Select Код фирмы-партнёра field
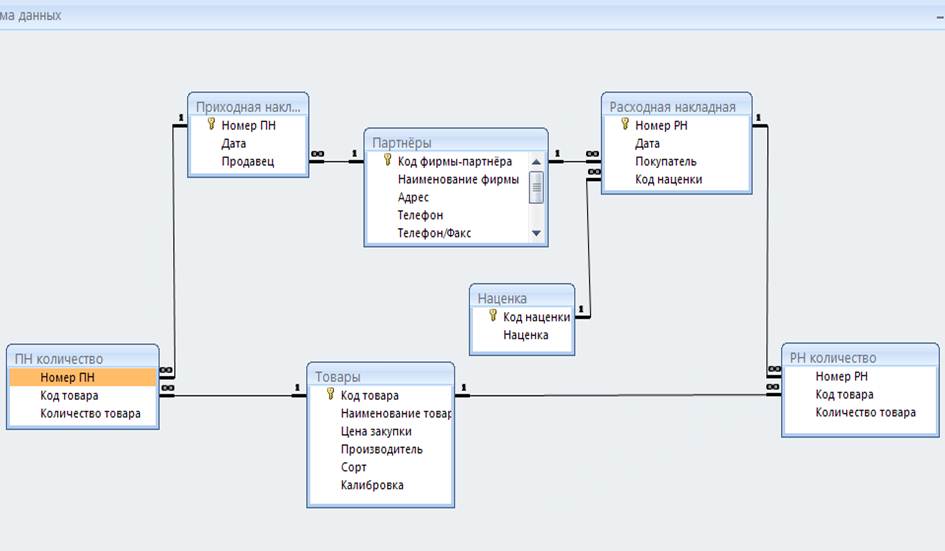The width and height of the screenshot is (945, 551). (x=454, y=162)
